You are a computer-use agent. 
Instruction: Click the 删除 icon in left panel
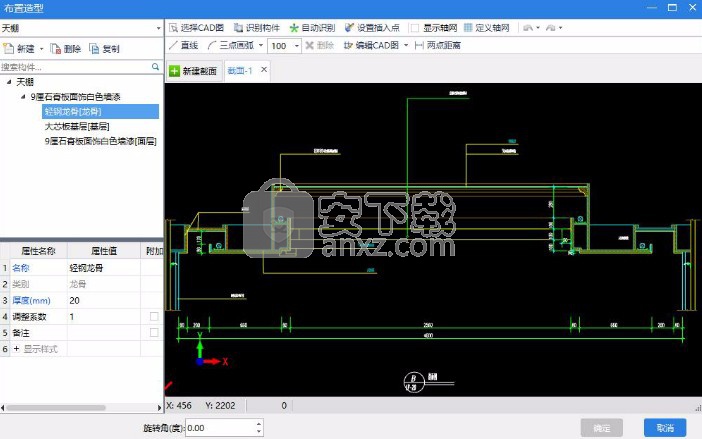click(x=56, y=48)
